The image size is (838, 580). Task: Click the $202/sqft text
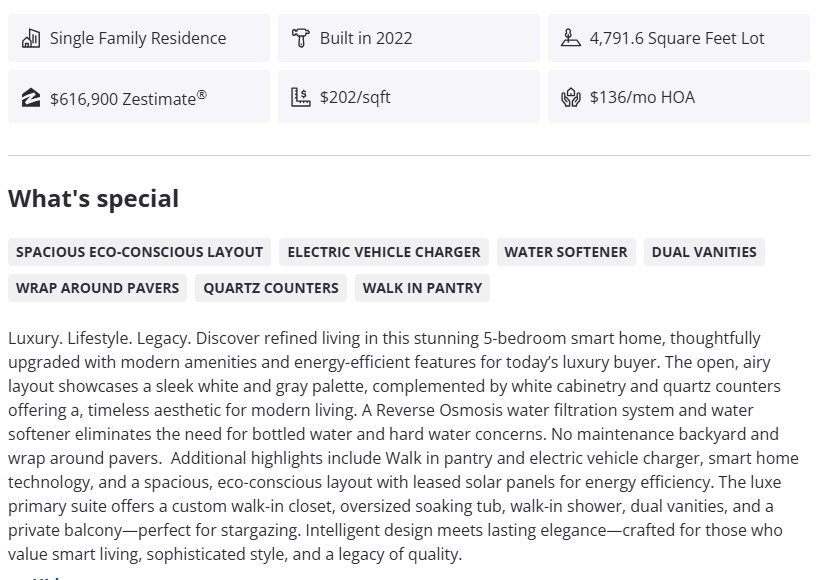[x=355, y=97]
